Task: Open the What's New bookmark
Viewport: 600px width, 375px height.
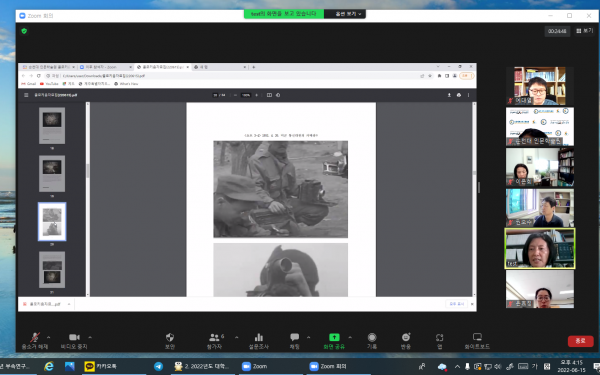Action: [126, 83]
